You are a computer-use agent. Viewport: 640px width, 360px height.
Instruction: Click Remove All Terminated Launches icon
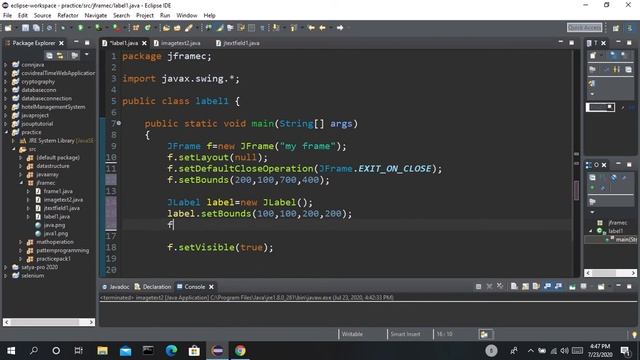click(x=500, y=287)
